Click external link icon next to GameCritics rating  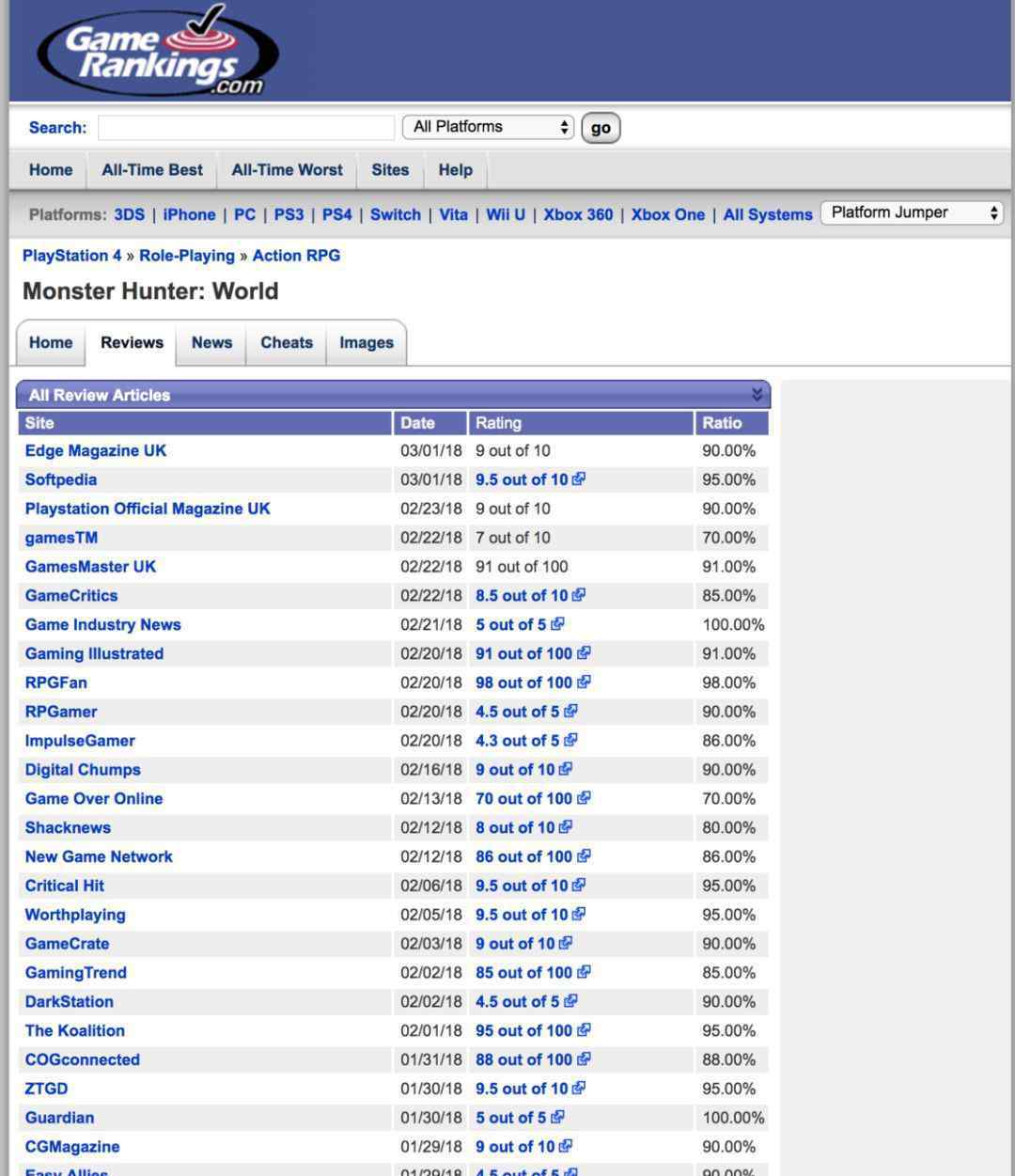coord(579,596)
